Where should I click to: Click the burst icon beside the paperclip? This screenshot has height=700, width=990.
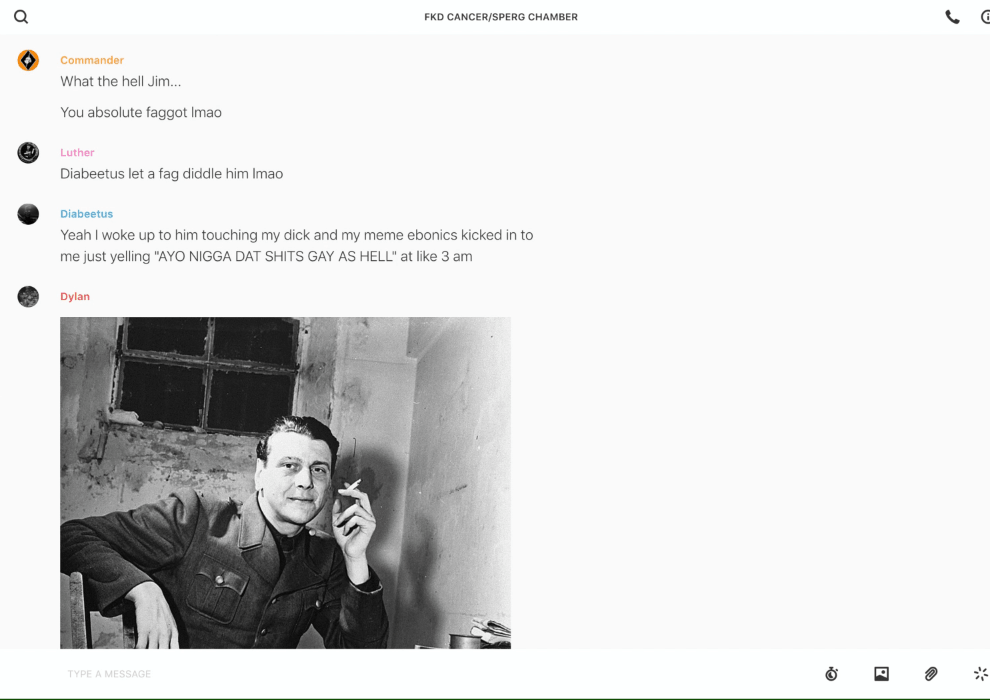pyautogui.click(x=981, y=673)
